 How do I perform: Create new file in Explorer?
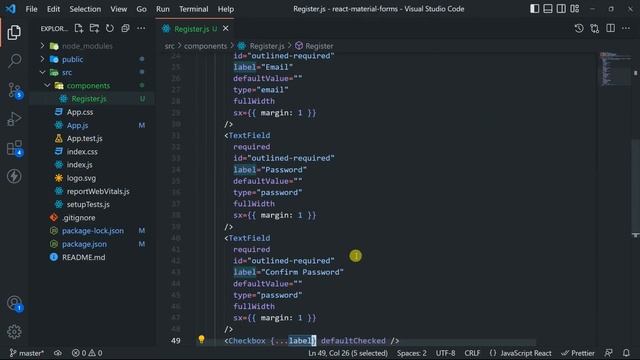click(x=79, y=28)
